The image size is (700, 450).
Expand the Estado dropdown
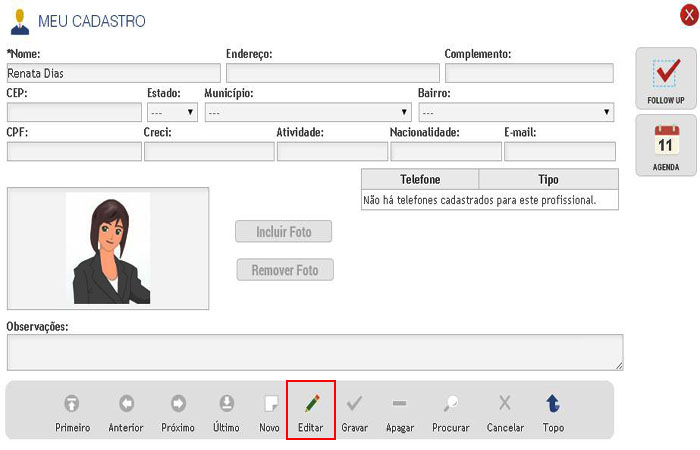click(x=172, y=112)
